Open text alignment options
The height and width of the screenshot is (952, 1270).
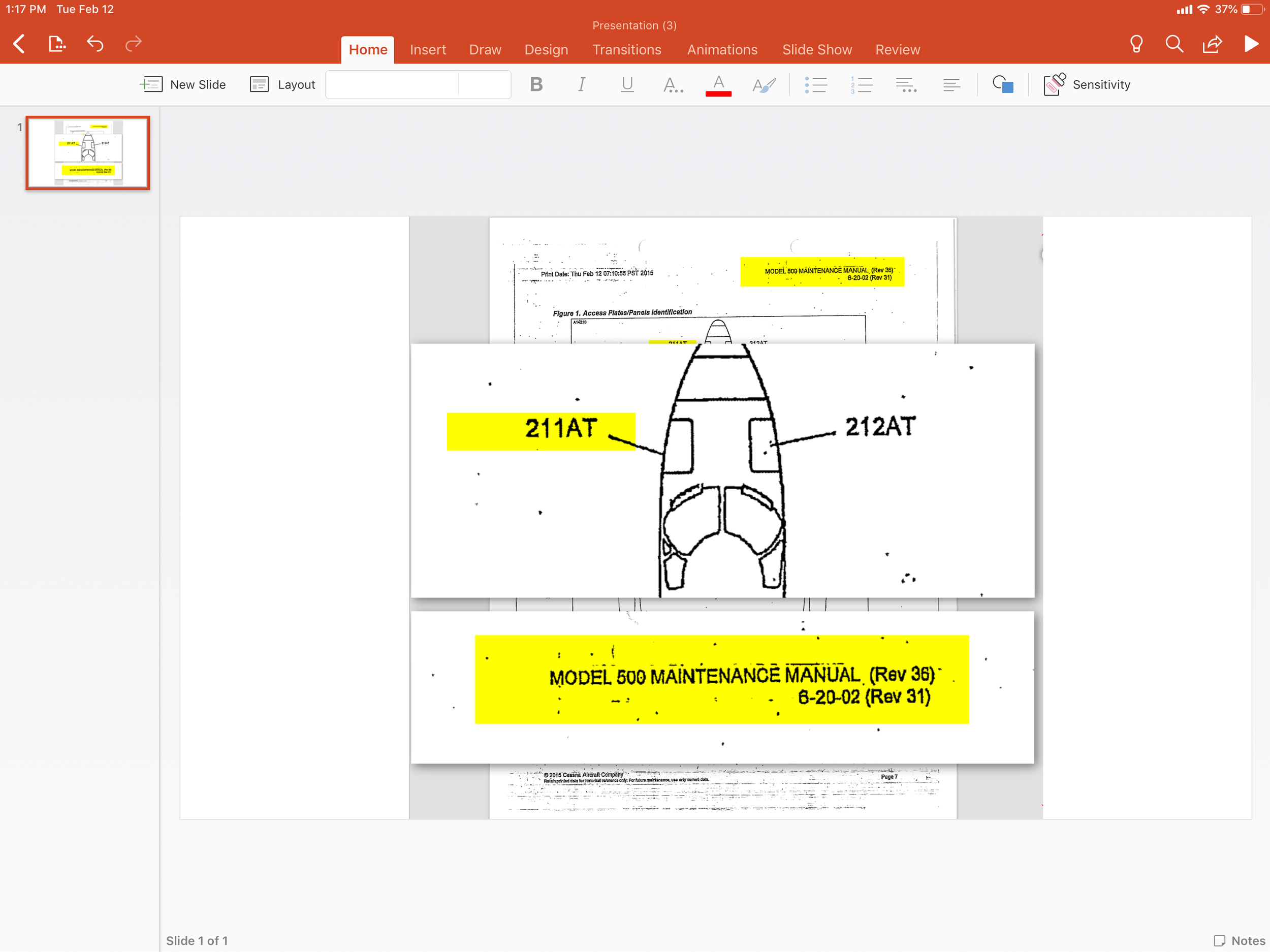[x=951, y=84]
